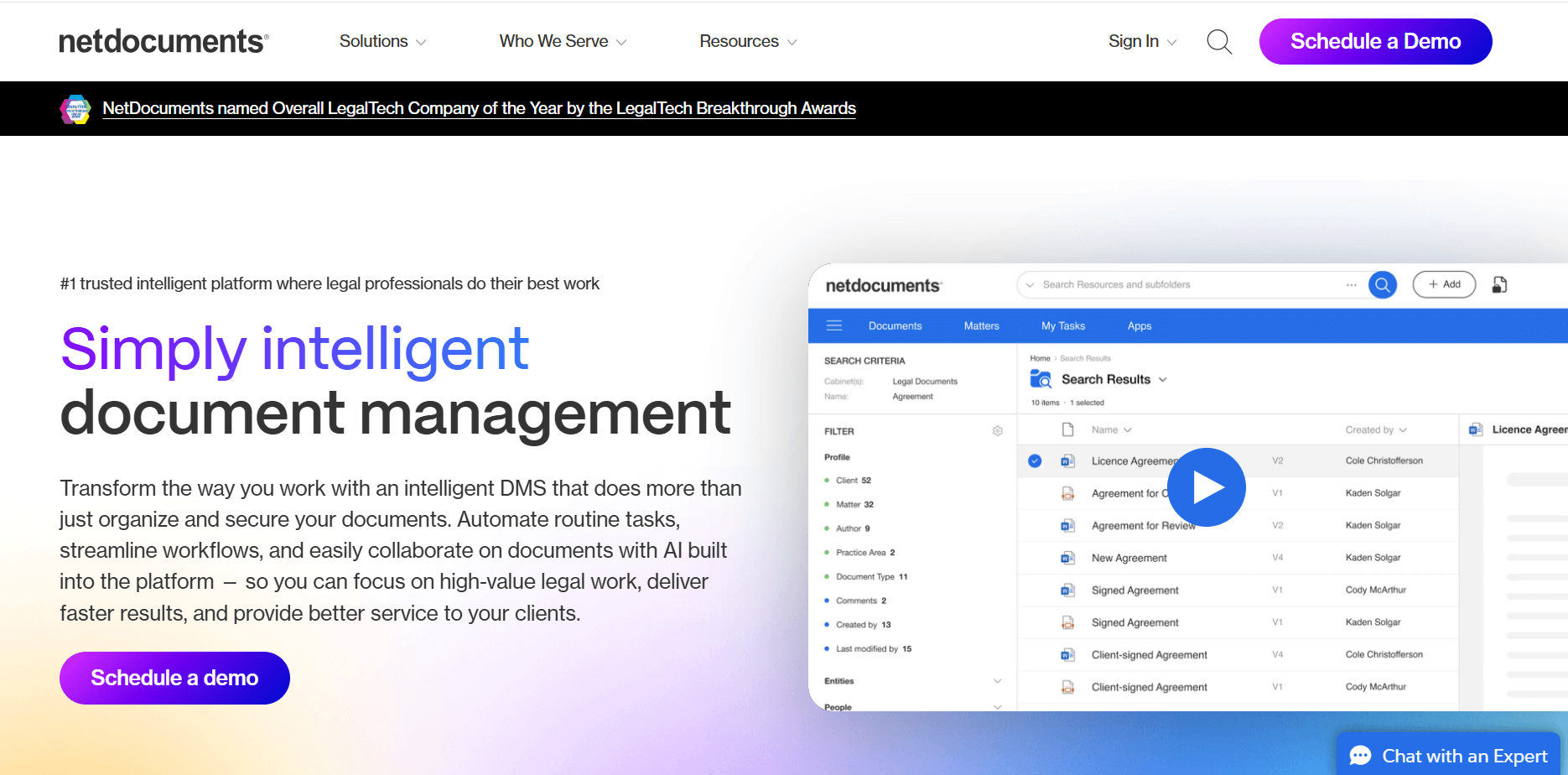Viewport: 1568px width, 775px height.
Task: Expand the Solutions menu
Action: point(382,41)
